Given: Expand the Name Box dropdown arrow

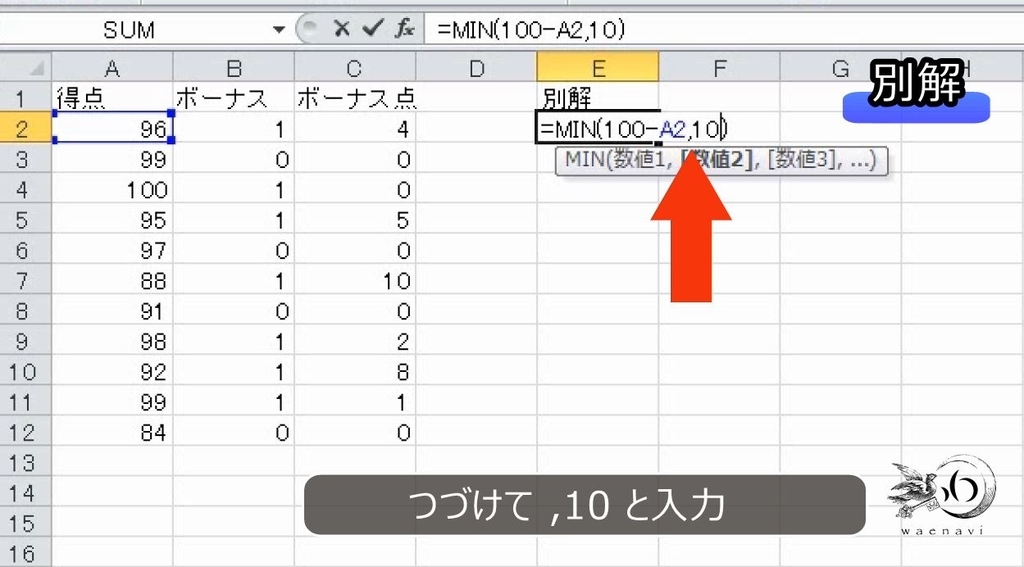Looking at the screenshot, I should coord(279,29).
